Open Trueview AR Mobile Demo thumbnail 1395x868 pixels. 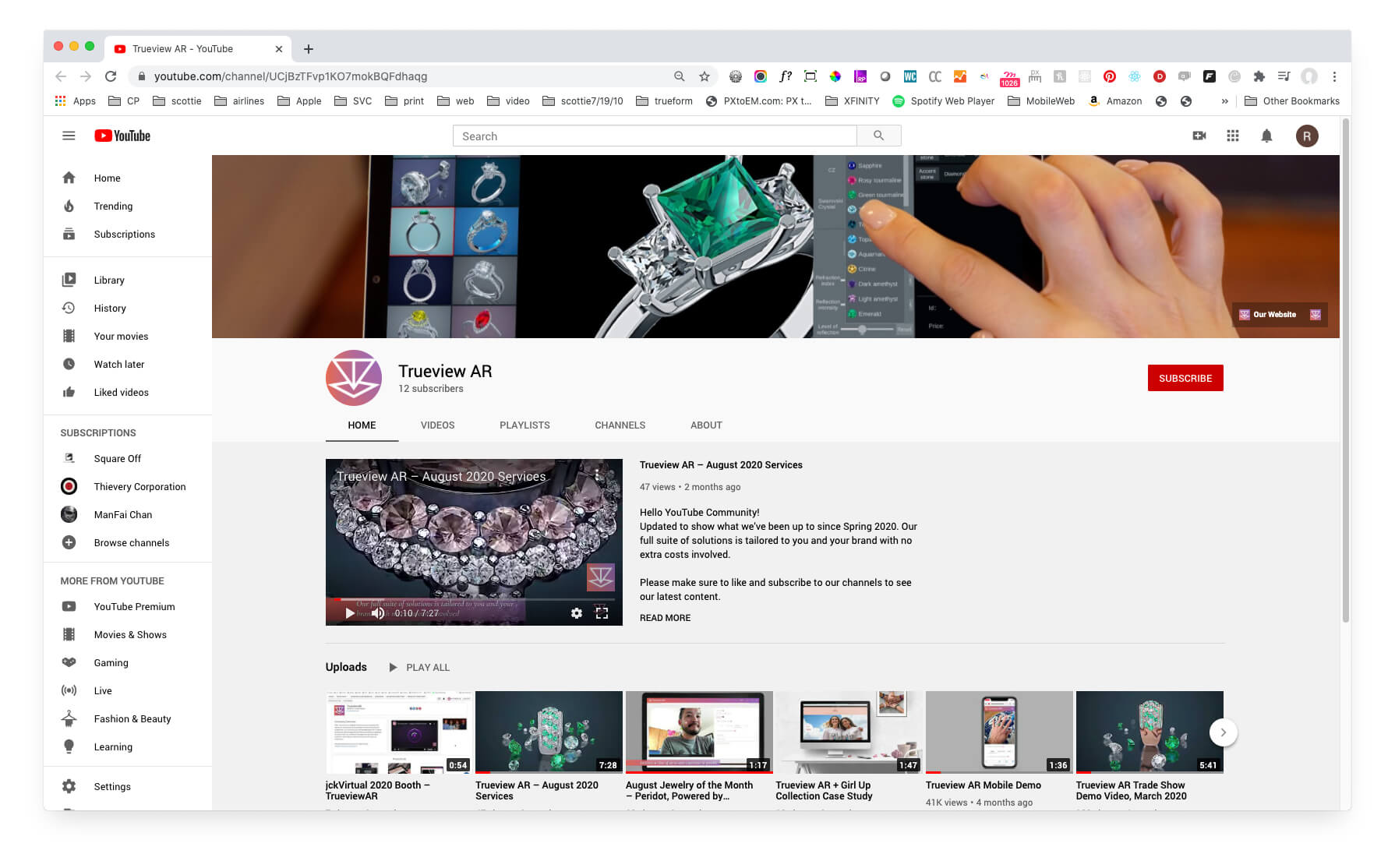pyautogui.click(x=998, y=732)
